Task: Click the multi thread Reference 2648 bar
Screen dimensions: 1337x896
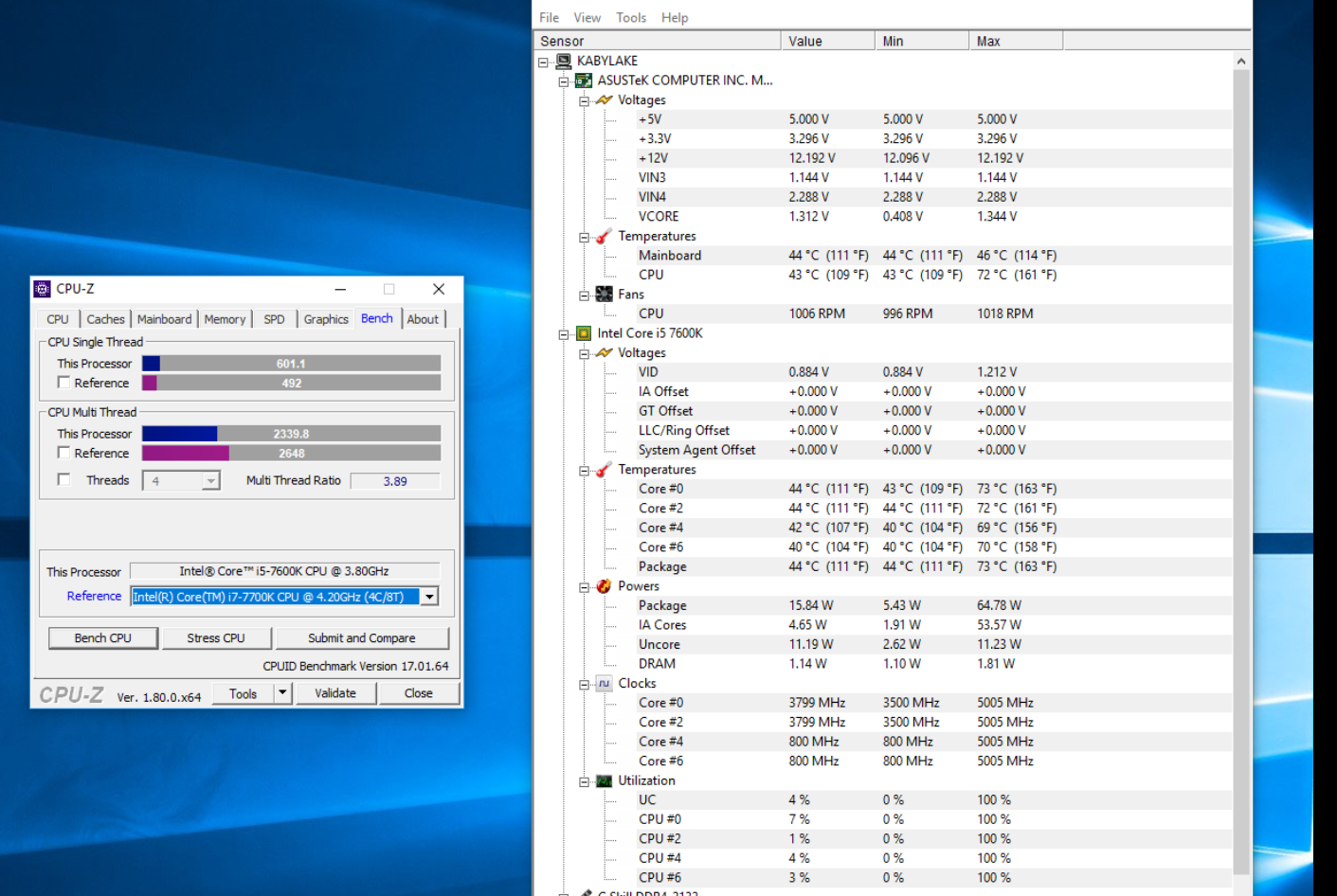Action: [x=291, y=453]
